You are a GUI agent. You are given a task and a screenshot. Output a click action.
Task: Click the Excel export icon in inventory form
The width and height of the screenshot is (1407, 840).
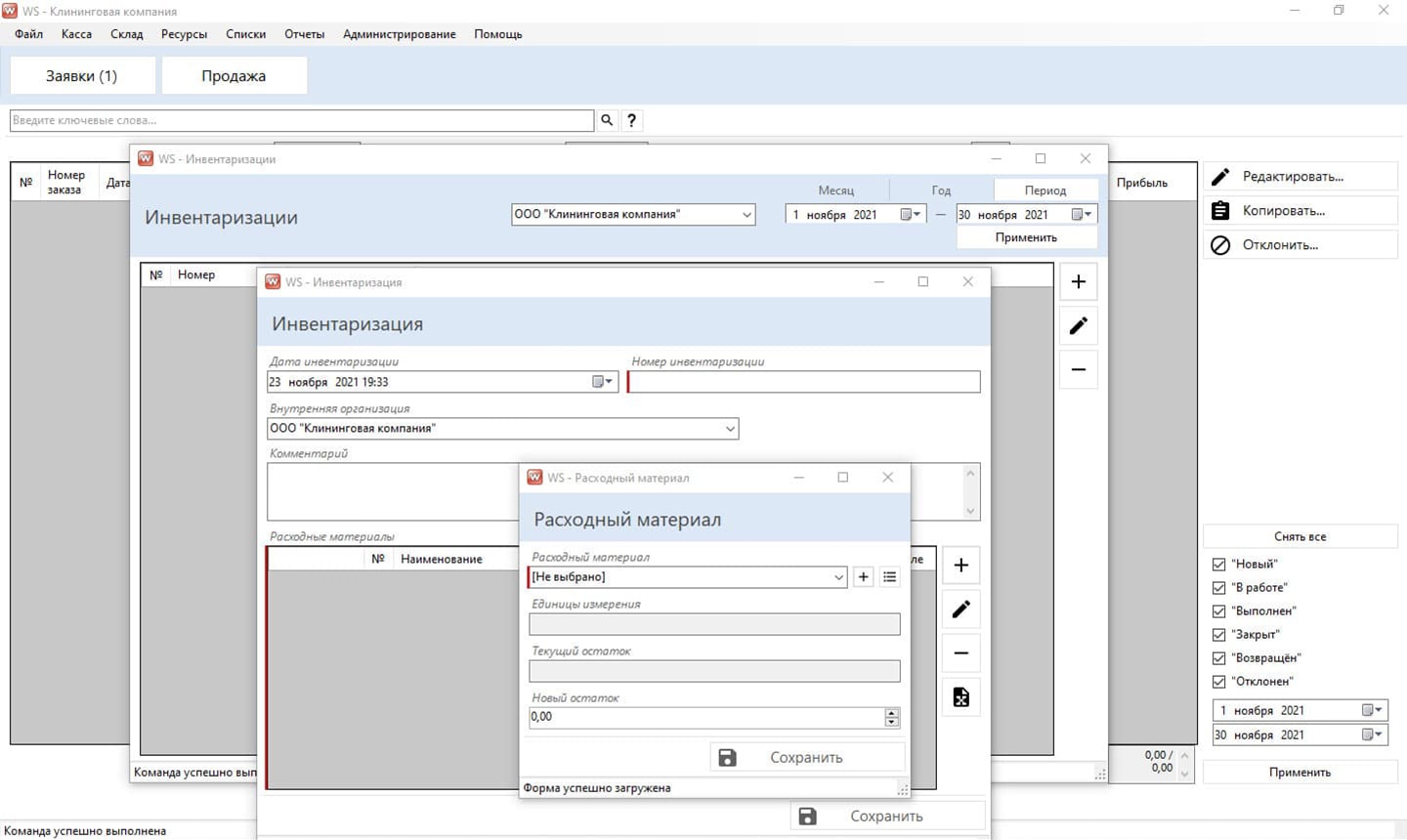[960, 697]
